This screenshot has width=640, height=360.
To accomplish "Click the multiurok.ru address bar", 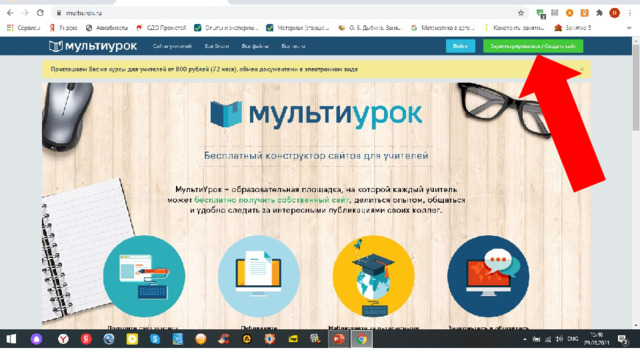I will click(x=286, y=13).
